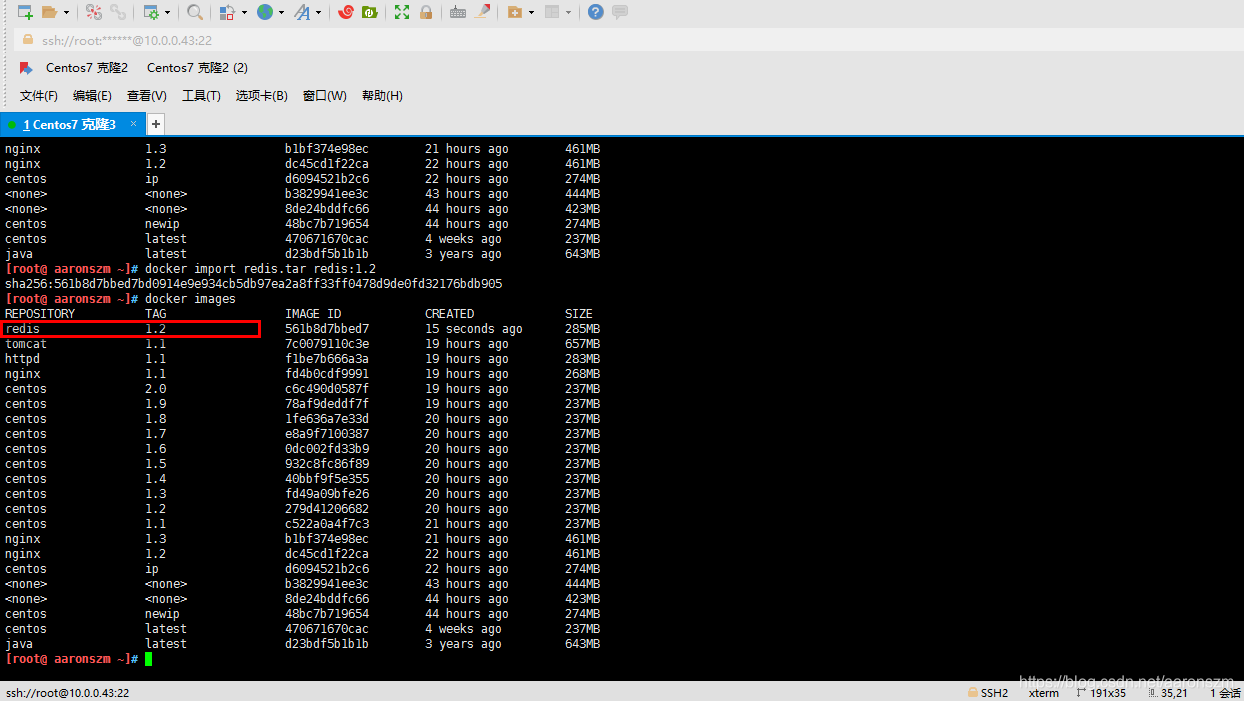Click the 'docker import redis.tar redis:1.2' command text
The height and width of the screenshot is (701, 1244).
260,269
